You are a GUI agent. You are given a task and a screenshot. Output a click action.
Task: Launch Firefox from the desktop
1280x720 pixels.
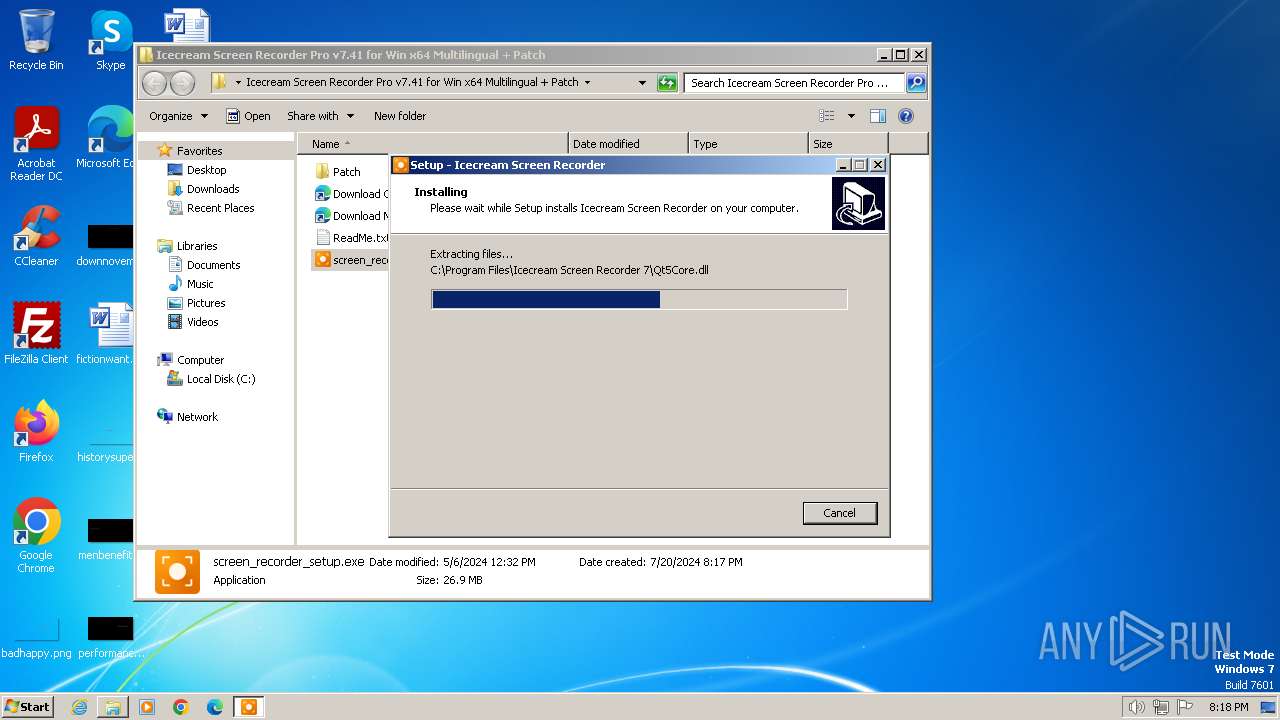tap(36, 432)
